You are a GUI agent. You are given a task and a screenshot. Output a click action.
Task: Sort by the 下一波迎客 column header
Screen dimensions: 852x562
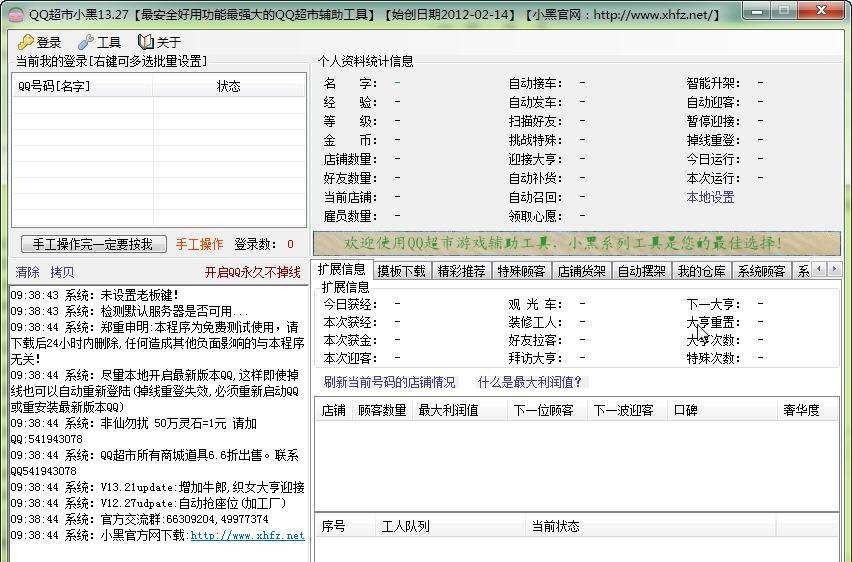click(627, 410)
